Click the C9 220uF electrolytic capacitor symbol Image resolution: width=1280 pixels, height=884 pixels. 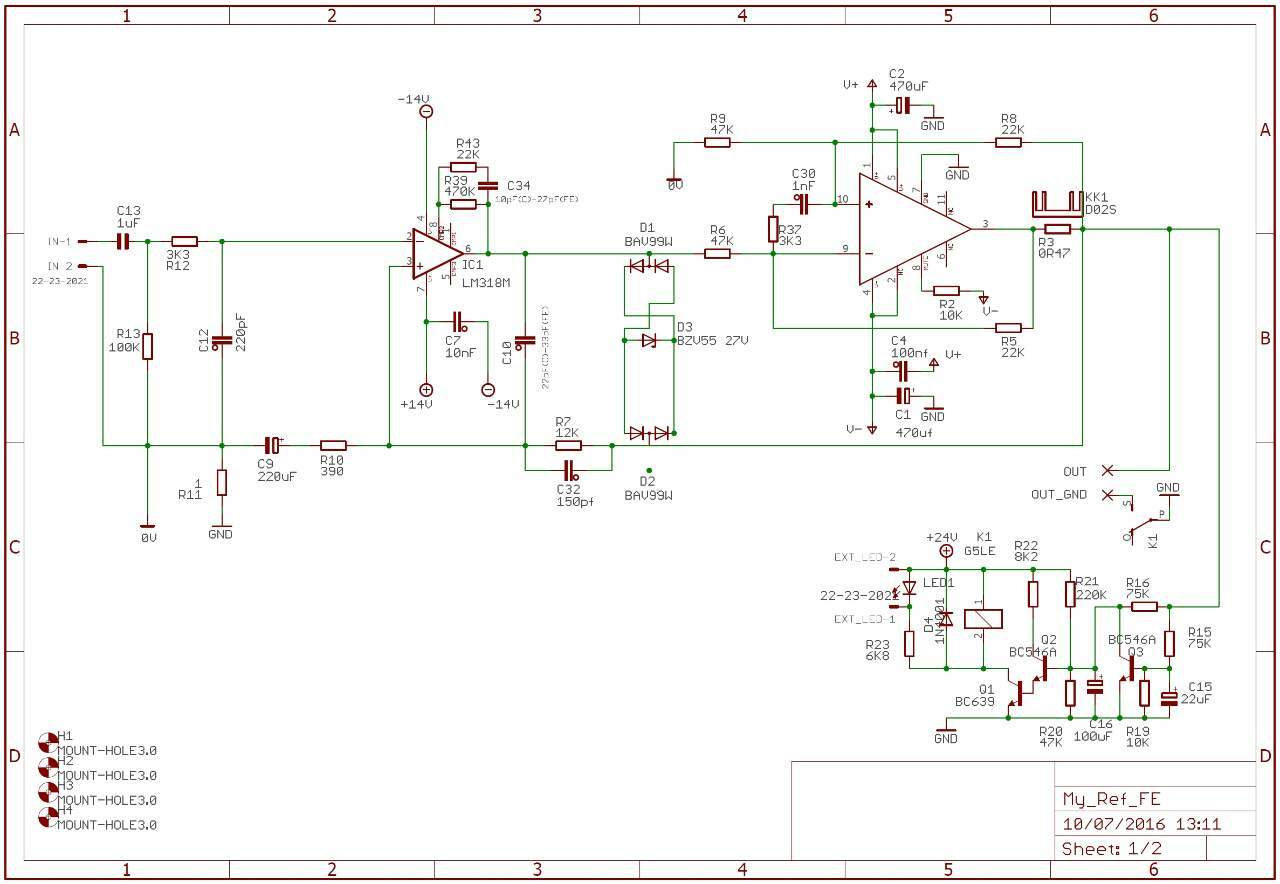273,445
